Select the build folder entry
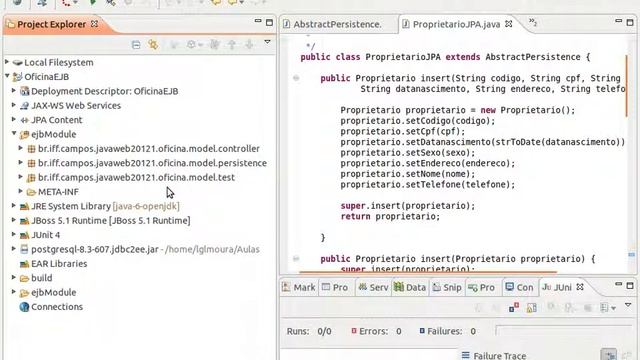640x360 pixels. click(x=42, y=278)
